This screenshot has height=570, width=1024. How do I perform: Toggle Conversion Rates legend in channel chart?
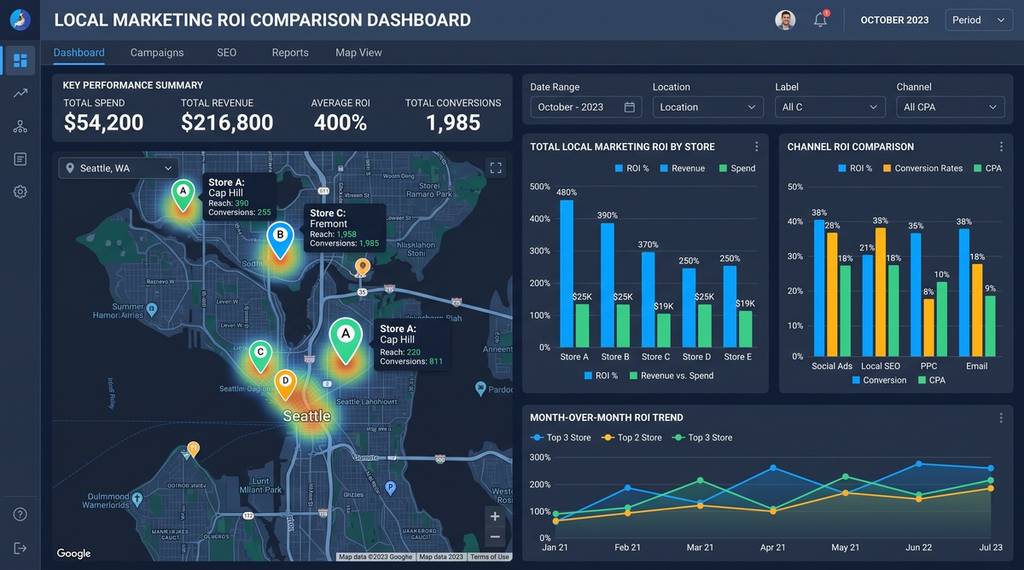923,168
